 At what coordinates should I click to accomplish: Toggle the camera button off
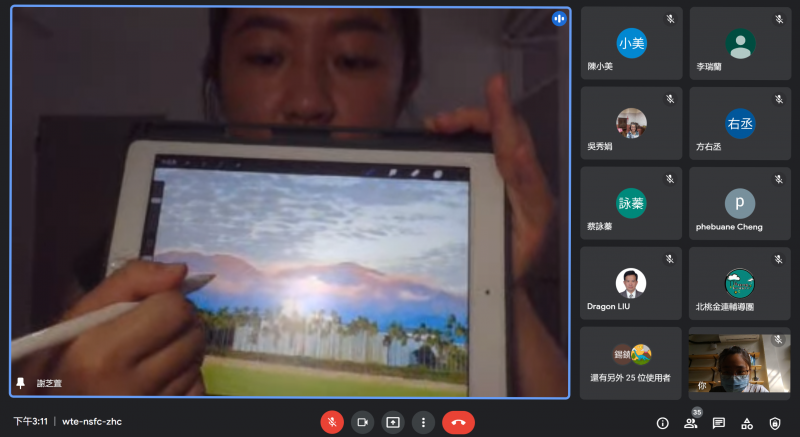pyautogui.click(x=362, y=422)
